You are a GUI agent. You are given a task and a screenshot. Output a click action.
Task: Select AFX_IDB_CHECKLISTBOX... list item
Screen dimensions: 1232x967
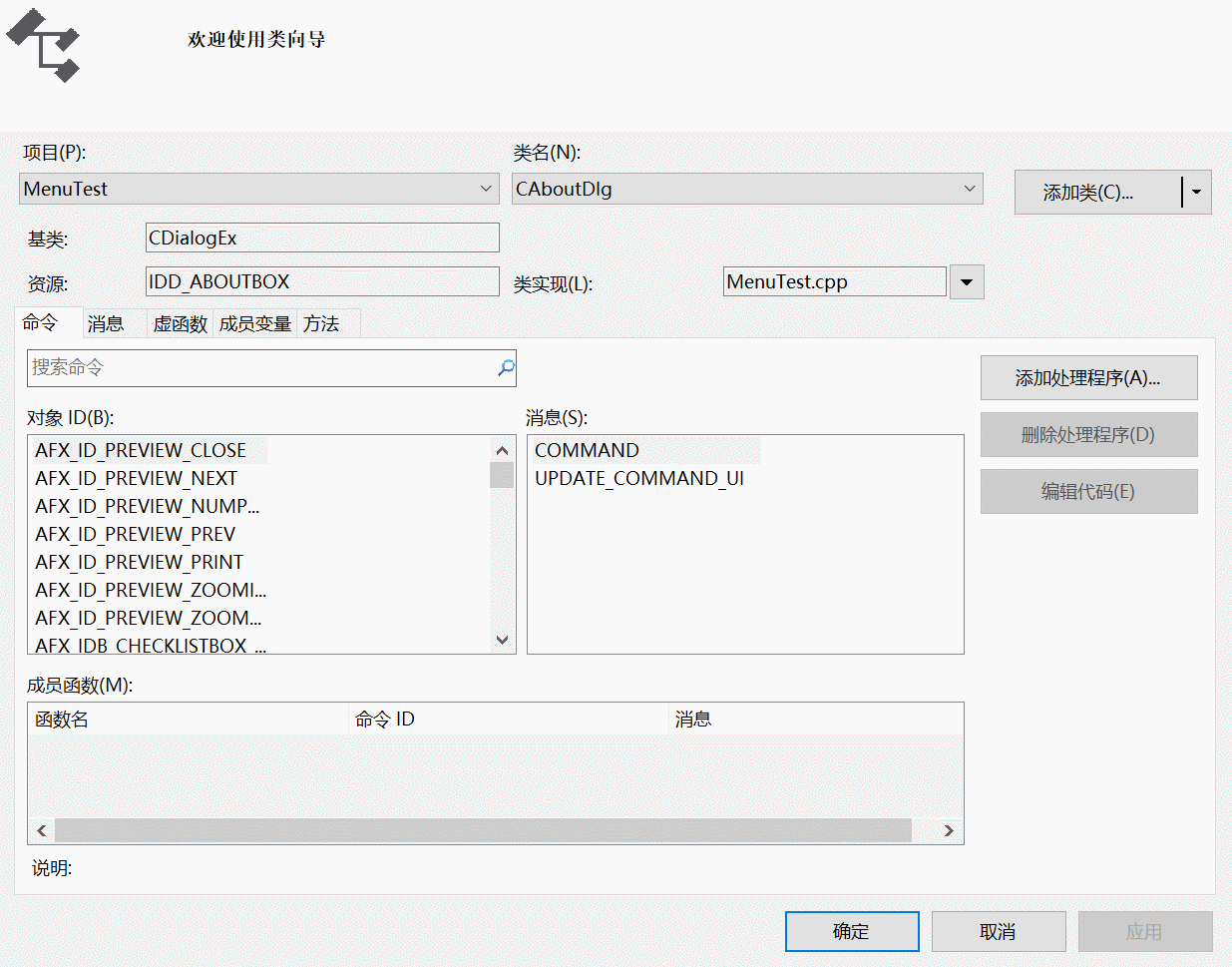tap(151, 645)
